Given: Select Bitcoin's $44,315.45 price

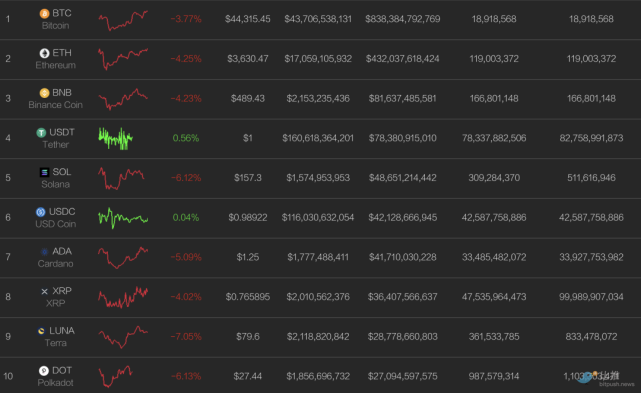Looking at the screenshot, I should pos(248,19).
